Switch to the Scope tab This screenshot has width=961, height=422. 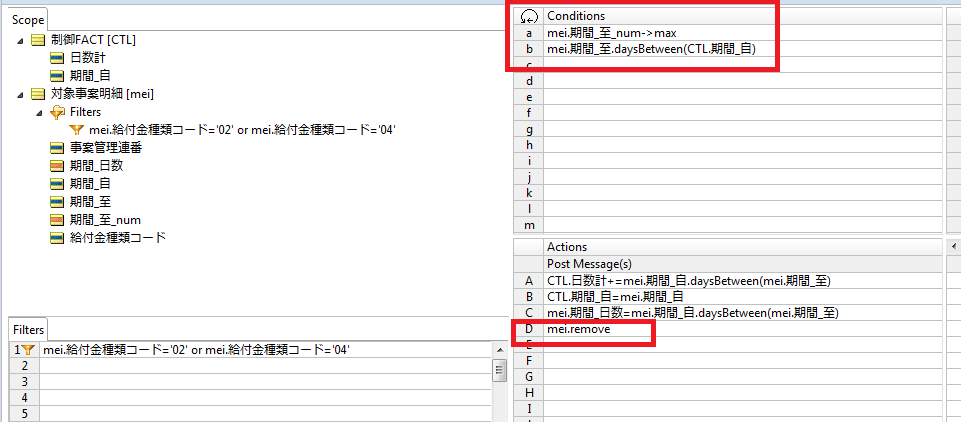point(28,20)
